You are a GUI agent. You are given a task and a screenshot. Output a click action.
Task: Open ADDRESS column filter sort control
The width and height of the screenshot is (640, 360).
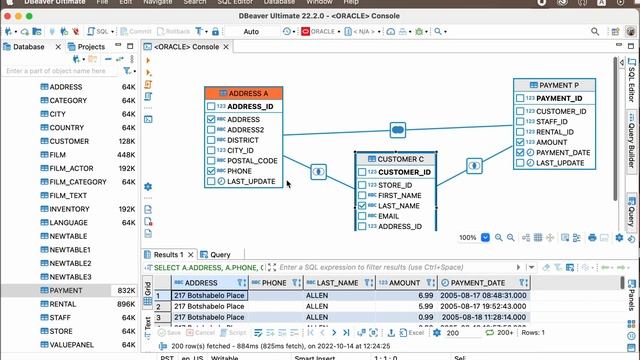(242, 282)
